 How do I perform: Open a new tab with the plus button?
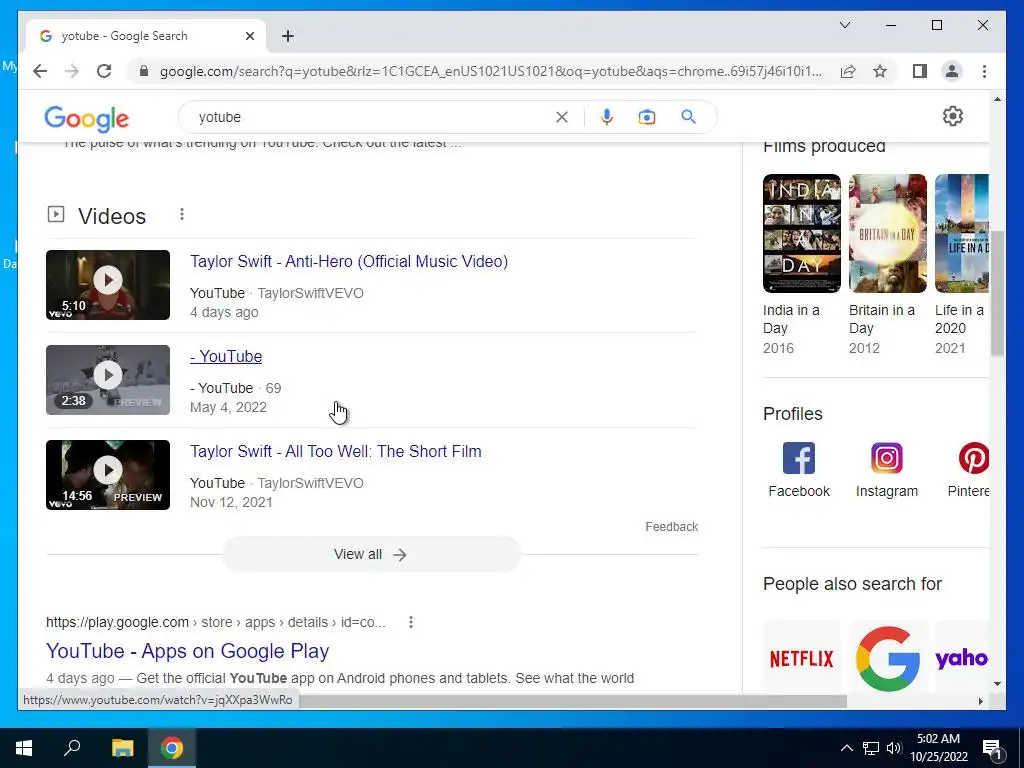[x=288, y=36]
